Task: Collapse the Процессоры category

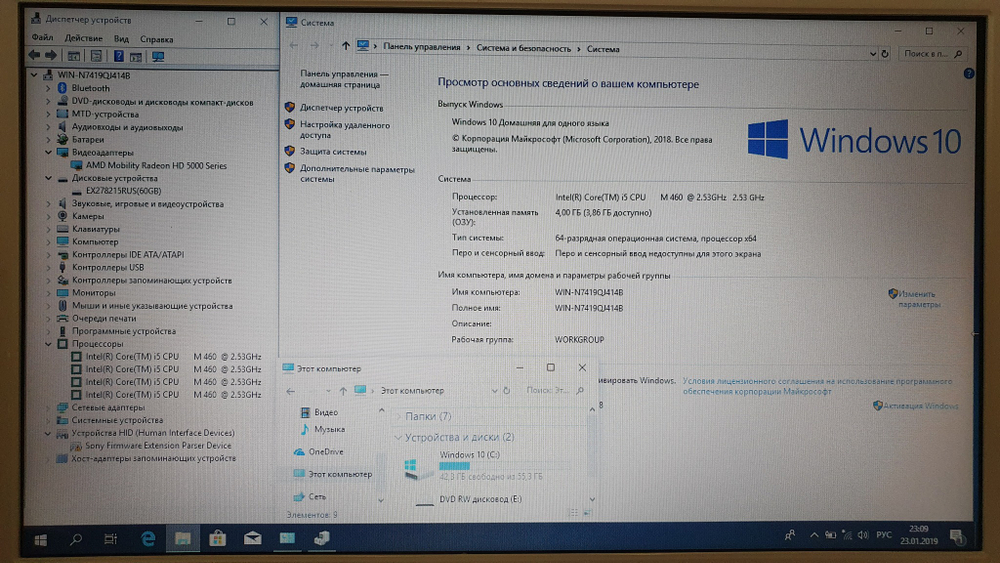Action: [48, 344]
